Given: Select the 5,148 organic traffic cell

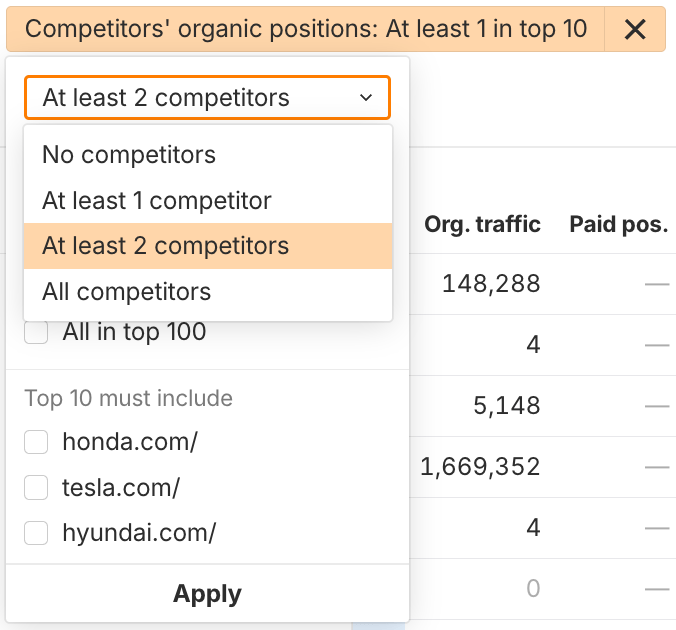Looking at the screenshot, I should [x=507, y=406].
